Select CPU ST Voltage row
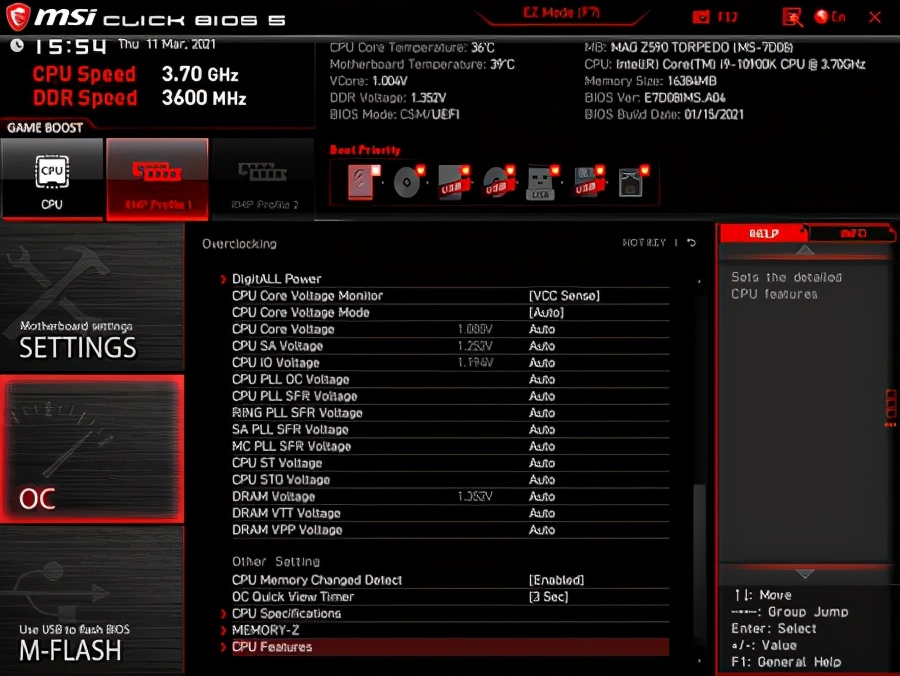The width and height of the screenshot is (900, 676). (x=451, y=463)
